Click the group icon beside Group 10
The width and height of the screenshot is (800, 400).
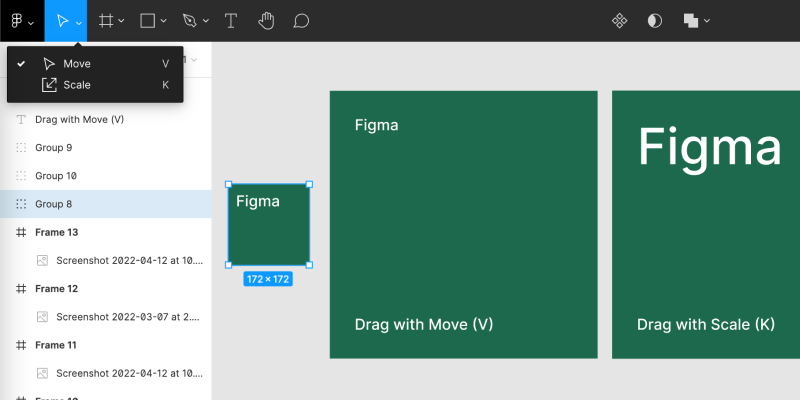(x=21, y=176)
